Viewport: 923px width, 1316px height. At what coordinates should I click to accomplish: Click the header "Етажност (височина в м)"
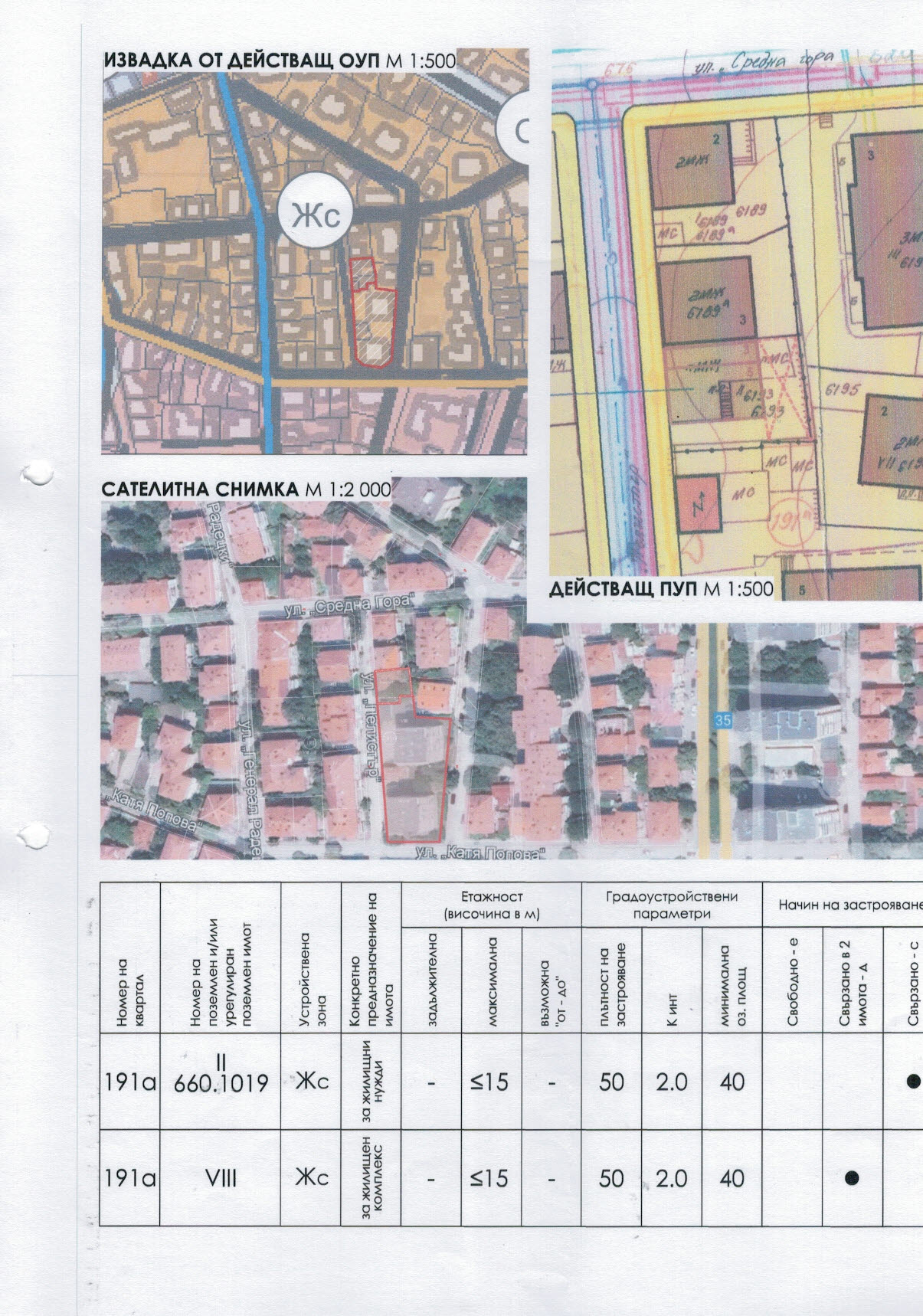coord(492,905)
